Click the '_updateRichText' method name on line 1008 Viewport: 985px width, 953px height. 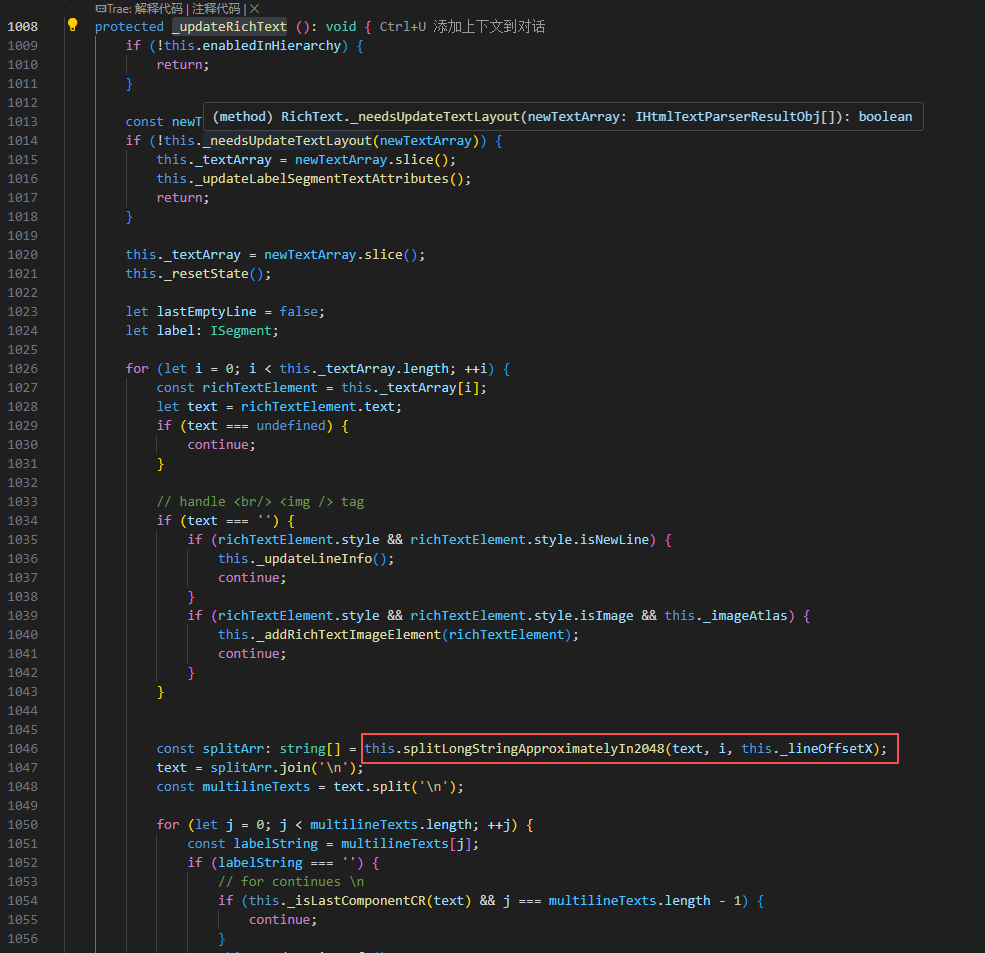click(x=229, y=26)
